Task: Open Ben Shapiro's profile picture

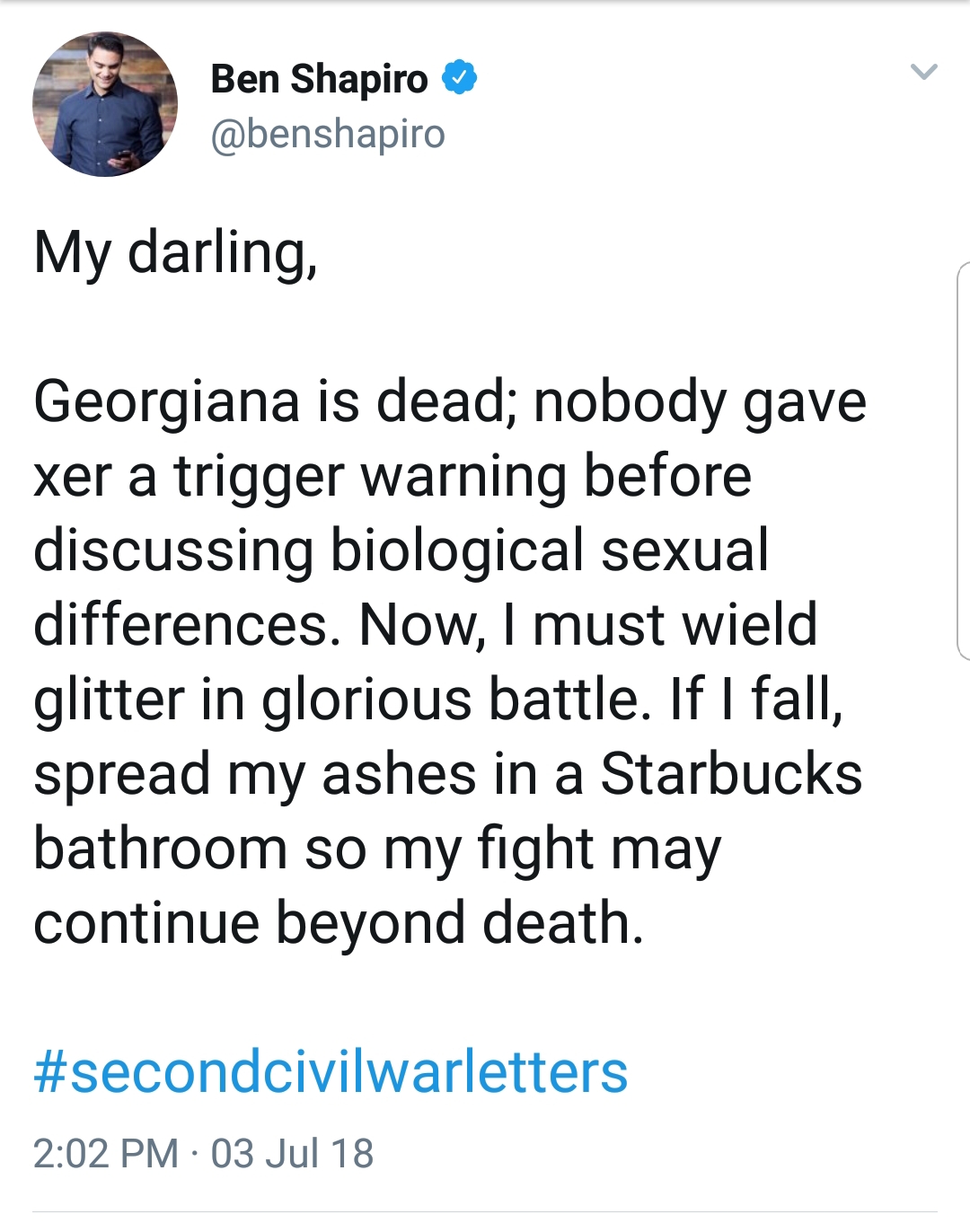Action: coord(105,104)
